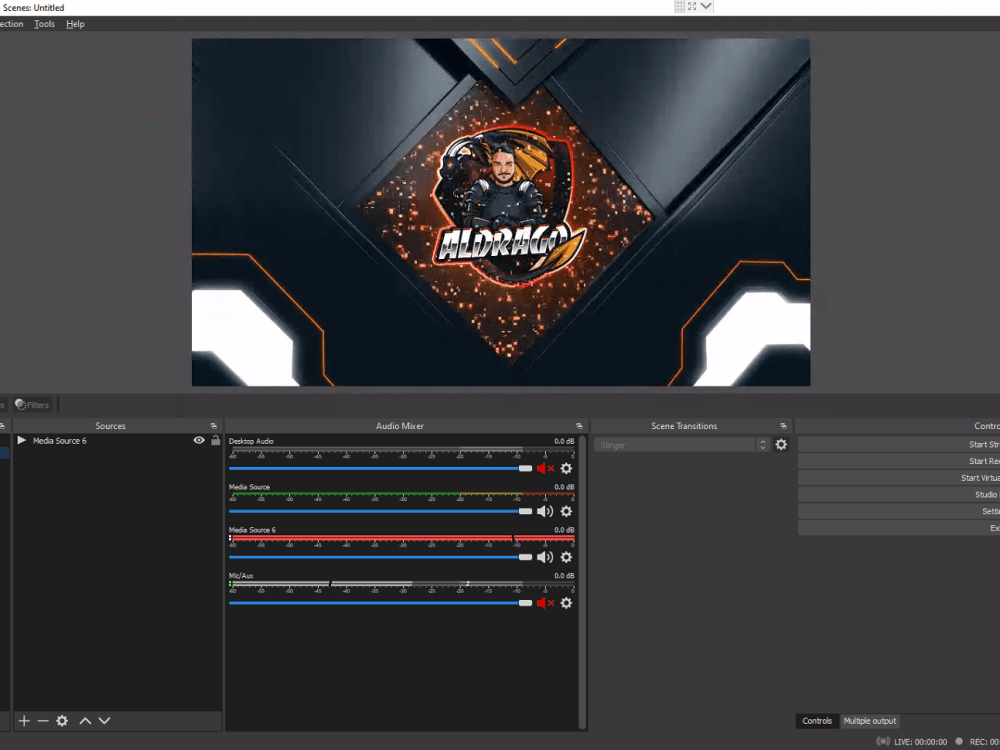Lock the Media Source 6 source

pyautogui.click(x=216, y=441)
